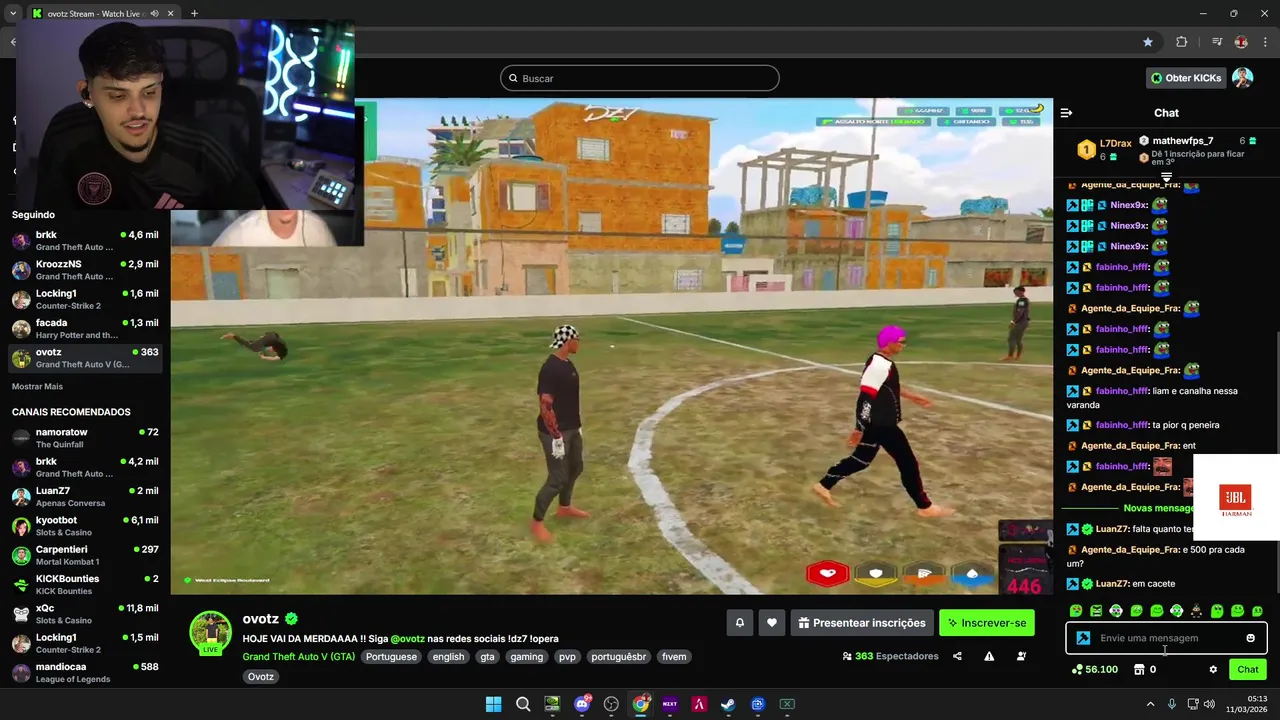Viewport: 1280px width, 720px height.
Task: Open the emoji picker in message box
Action: (1250, 638)
